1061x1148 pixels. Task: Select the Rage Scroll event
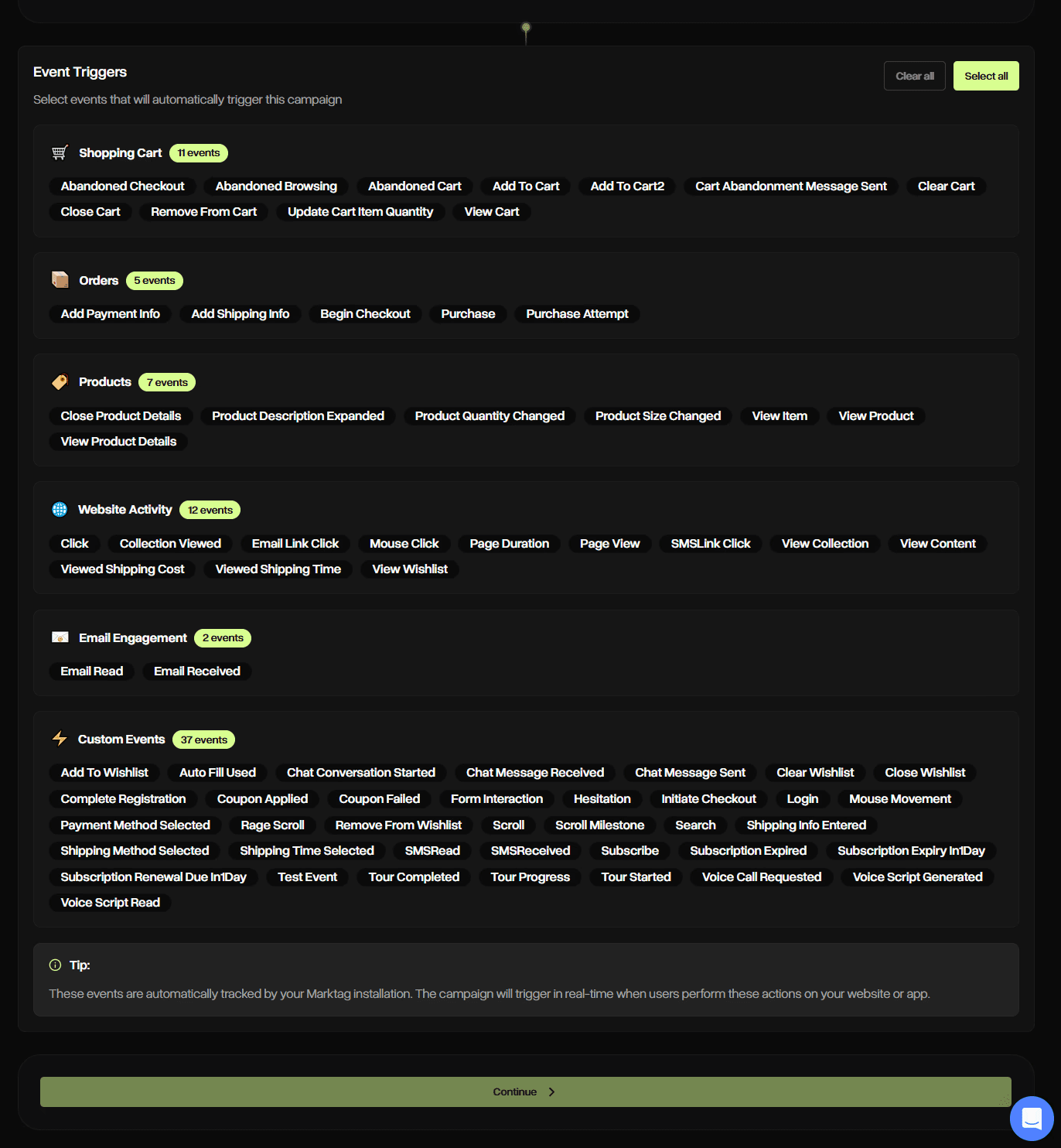pos(272,825)
